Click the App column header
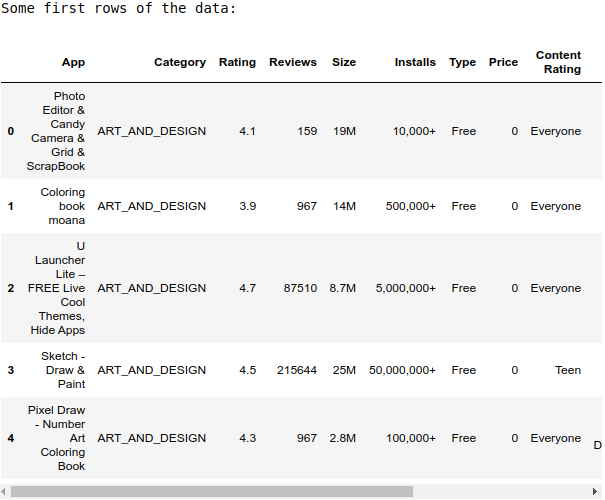 73,62
